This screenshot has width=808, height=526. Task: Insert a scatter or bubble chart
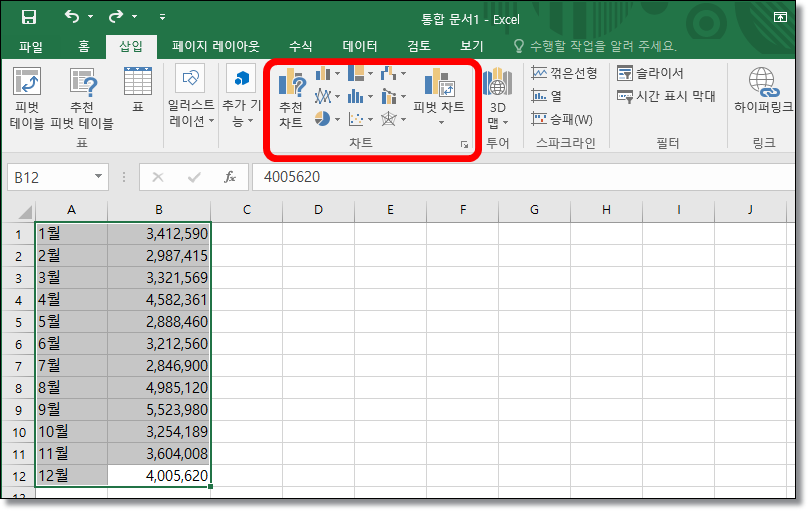pyautogui.click(x=360, y=119)
